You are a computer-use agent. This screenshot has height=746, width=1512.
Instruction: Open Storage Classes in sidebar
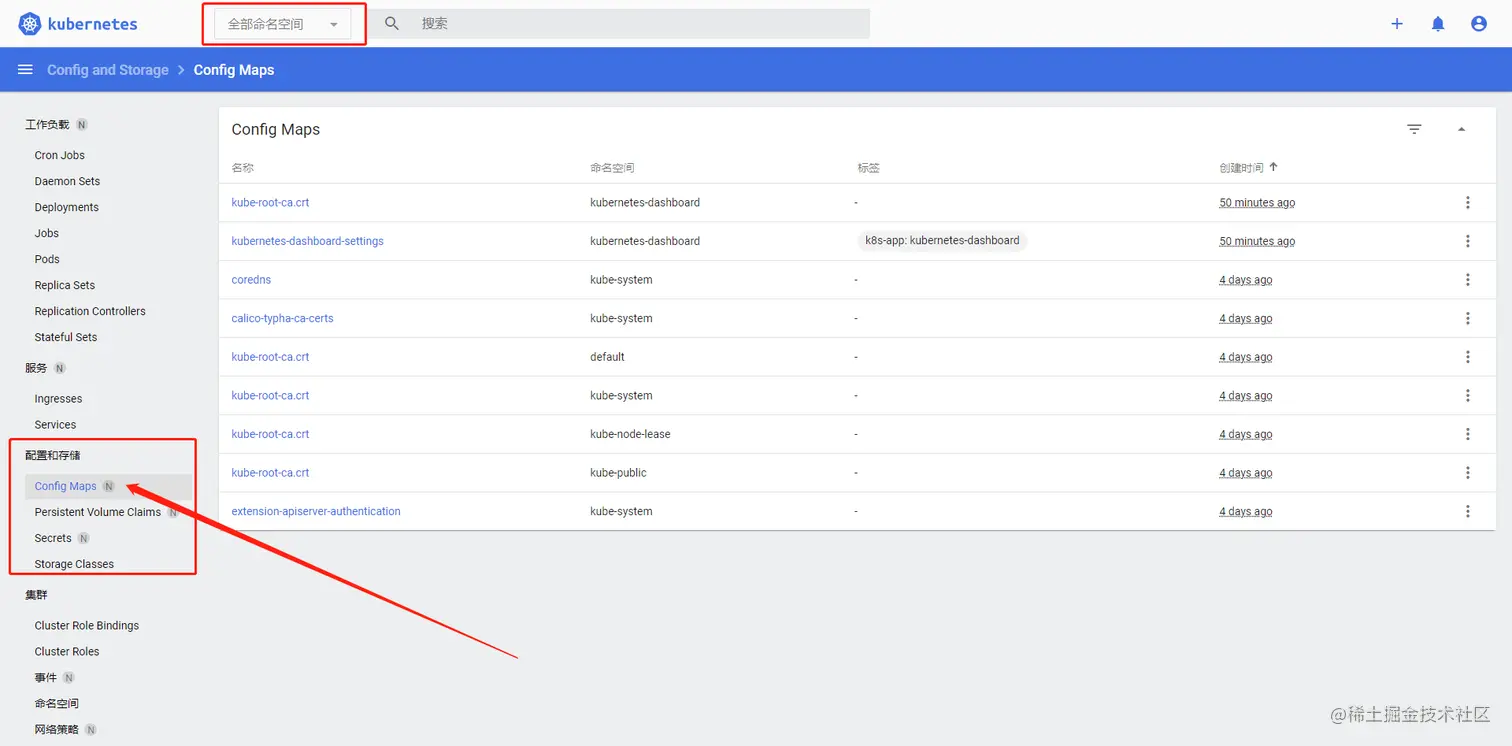point(74,564)
